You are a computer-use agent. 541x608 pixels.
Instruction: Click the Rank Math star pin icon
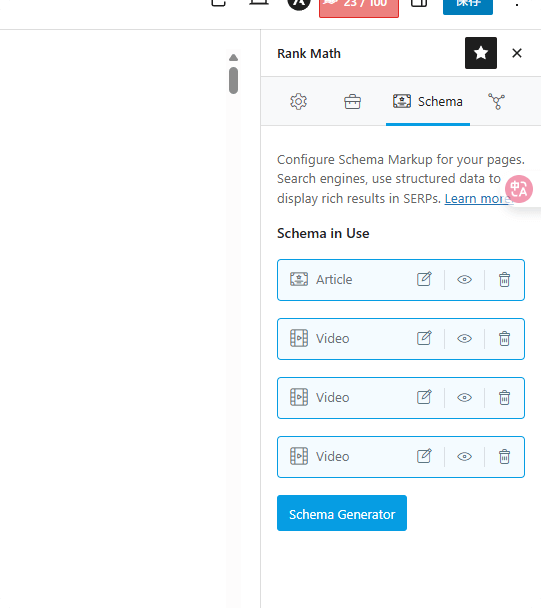[481, 53]
